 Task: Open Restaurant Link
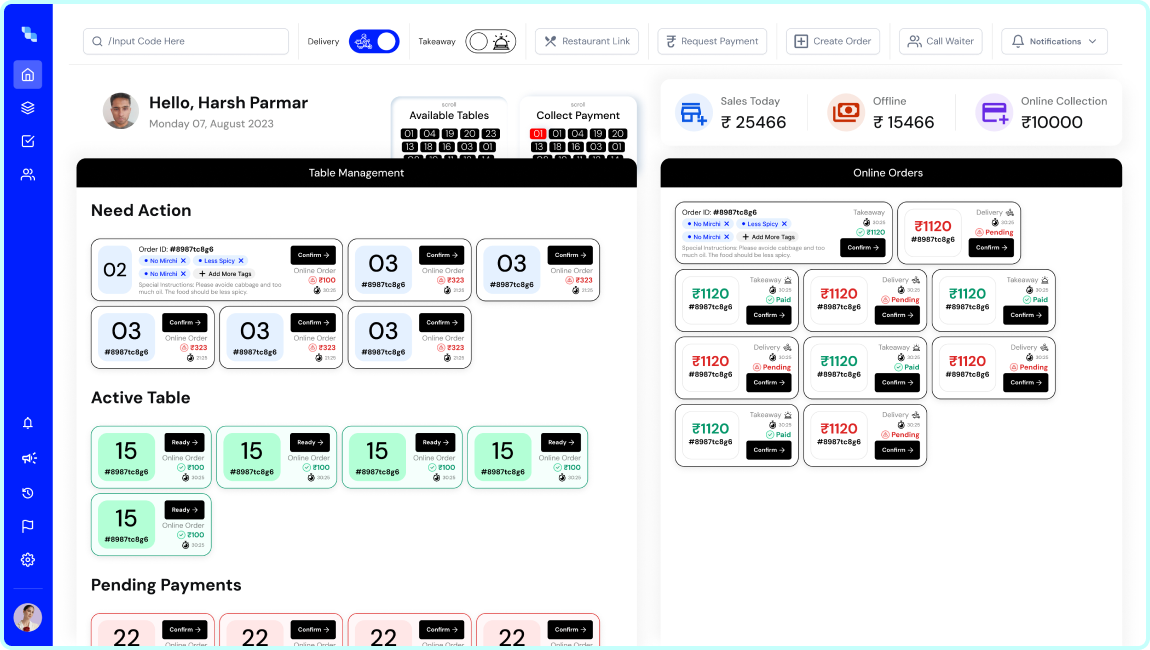pyautogui.click(x=587, y=42)
